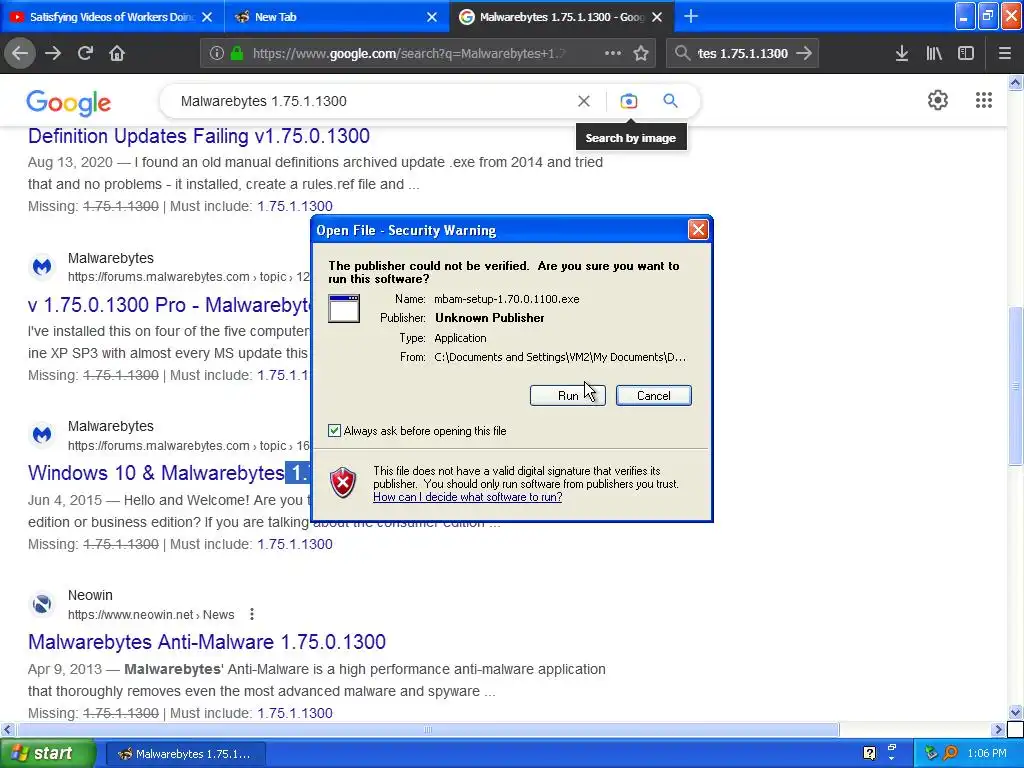The height and width of the screenshot is (768, 1024).
Task: Click the Google logo
Action: click(x=69, y=103)
